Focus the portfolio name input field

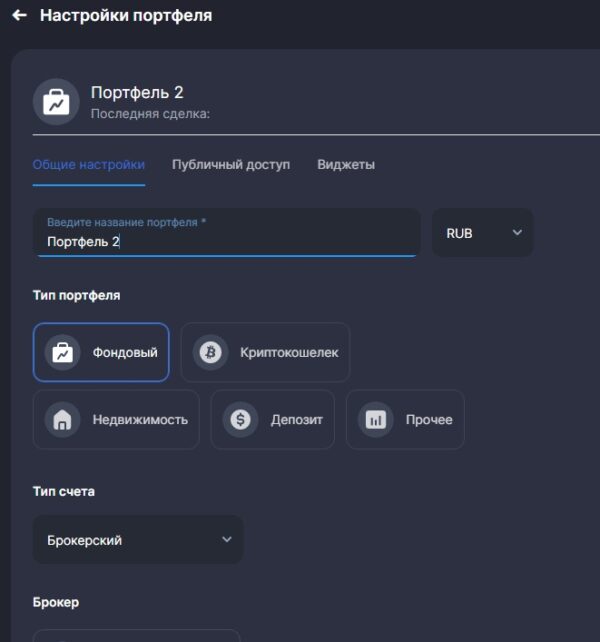click(226, 241)
